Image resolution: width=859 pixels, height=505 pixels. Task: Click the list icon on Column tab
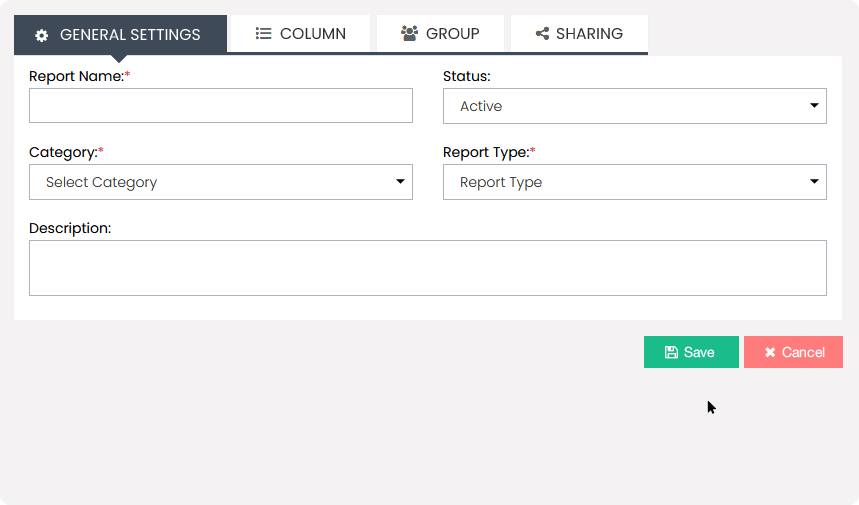pos(263,33)
